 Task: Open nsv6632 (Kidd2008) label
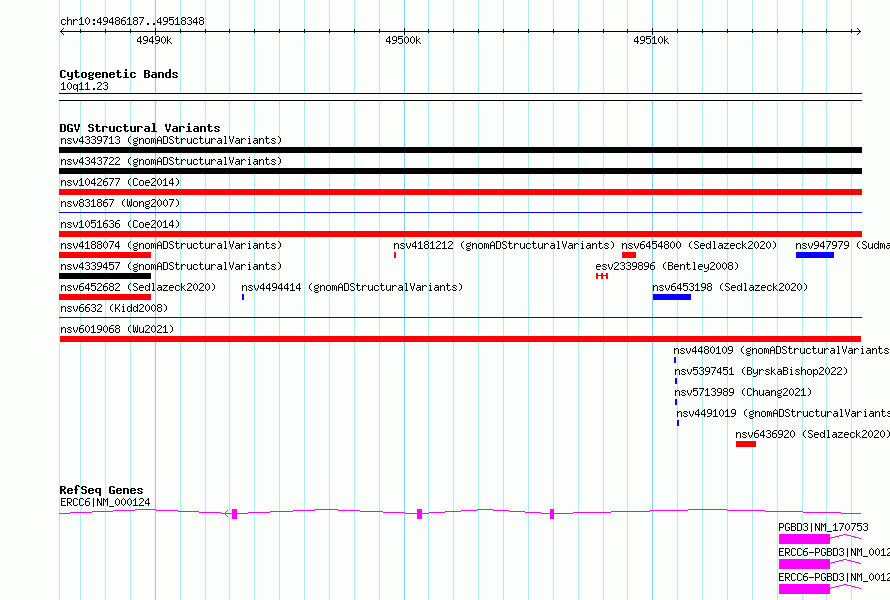click(114, 308)
